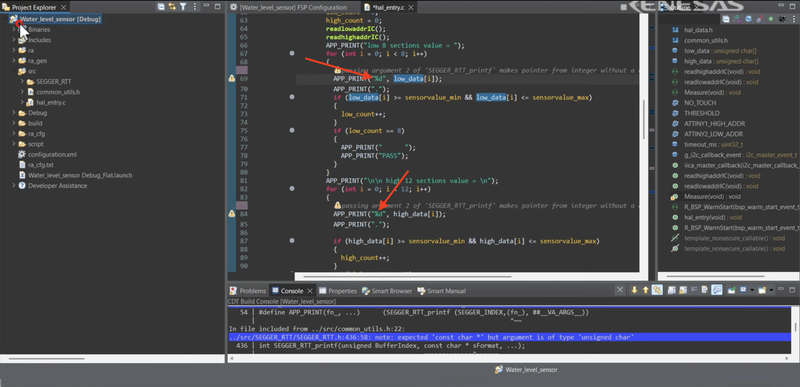Open the Project Explorer filter icon
The width and height of the screenshot is (800, 387).
point(183,7)
